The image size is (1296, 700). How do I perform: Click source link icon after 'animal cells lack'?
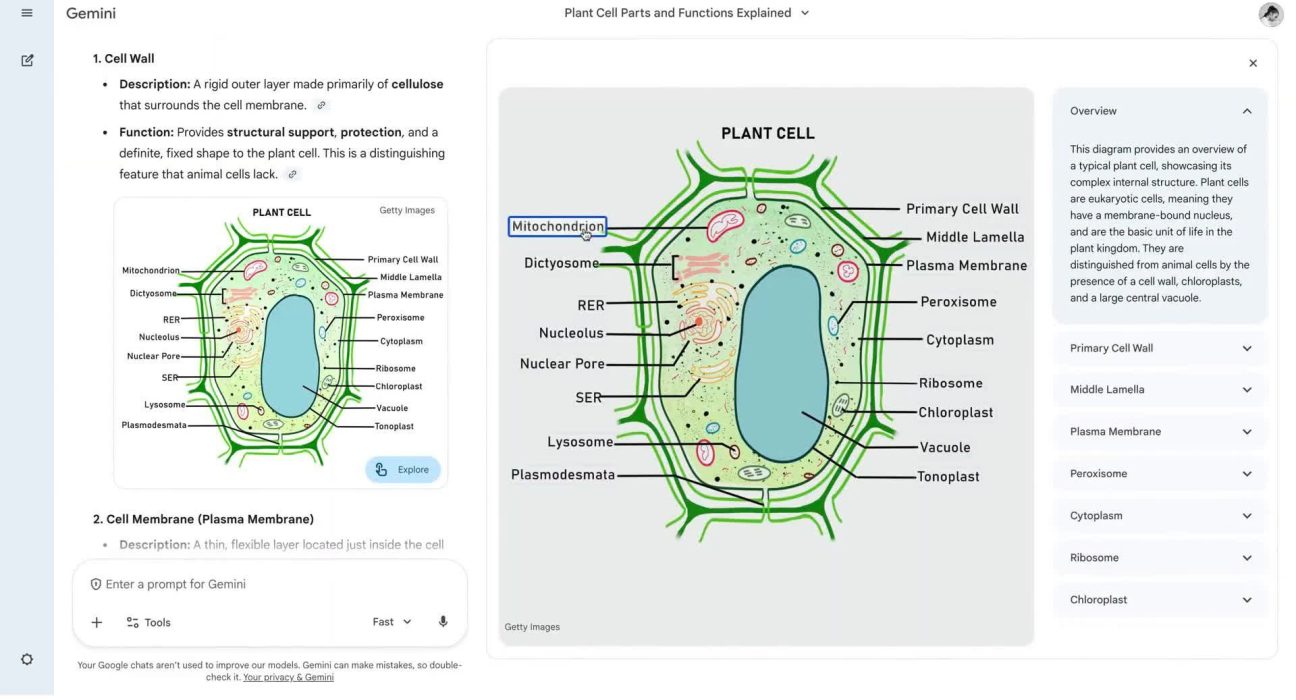(292, 174)
